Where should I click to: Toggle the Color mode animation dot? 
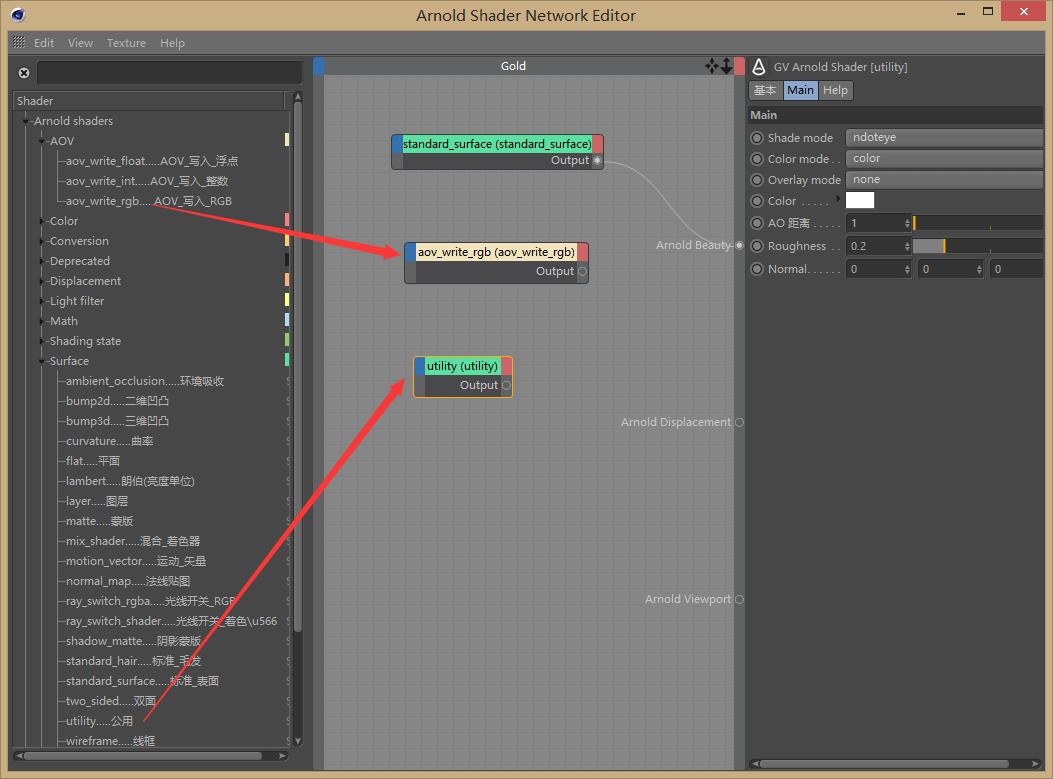tap(757, 159)
